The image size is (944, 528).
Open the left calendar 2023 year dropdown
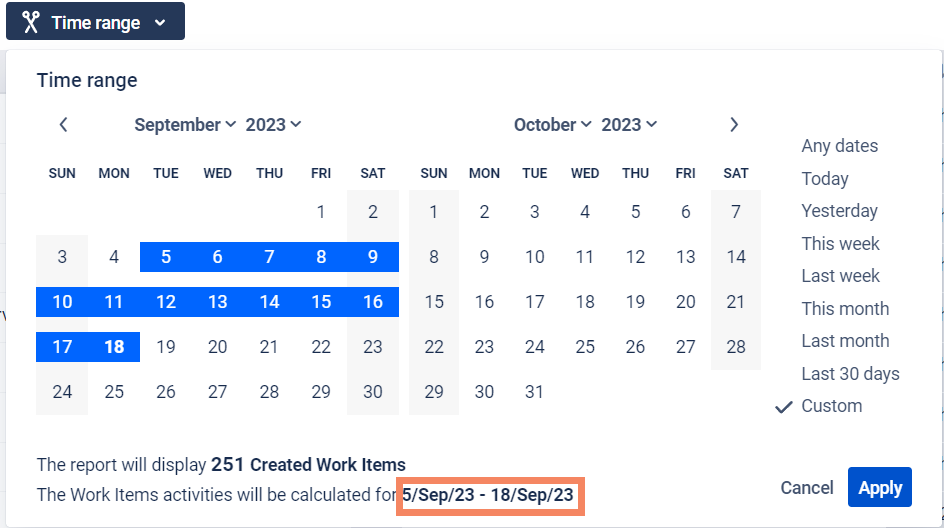click(273, 125)
